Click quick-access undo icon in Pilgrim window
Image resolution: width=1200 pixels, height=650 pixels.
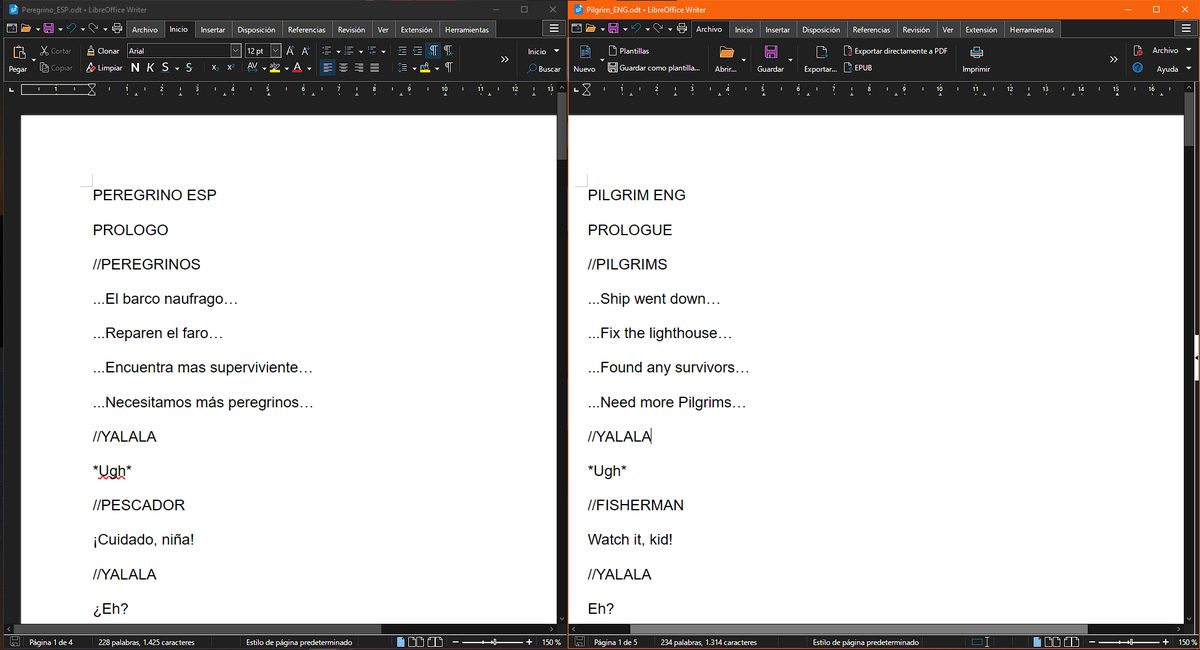tap(636, 28)
